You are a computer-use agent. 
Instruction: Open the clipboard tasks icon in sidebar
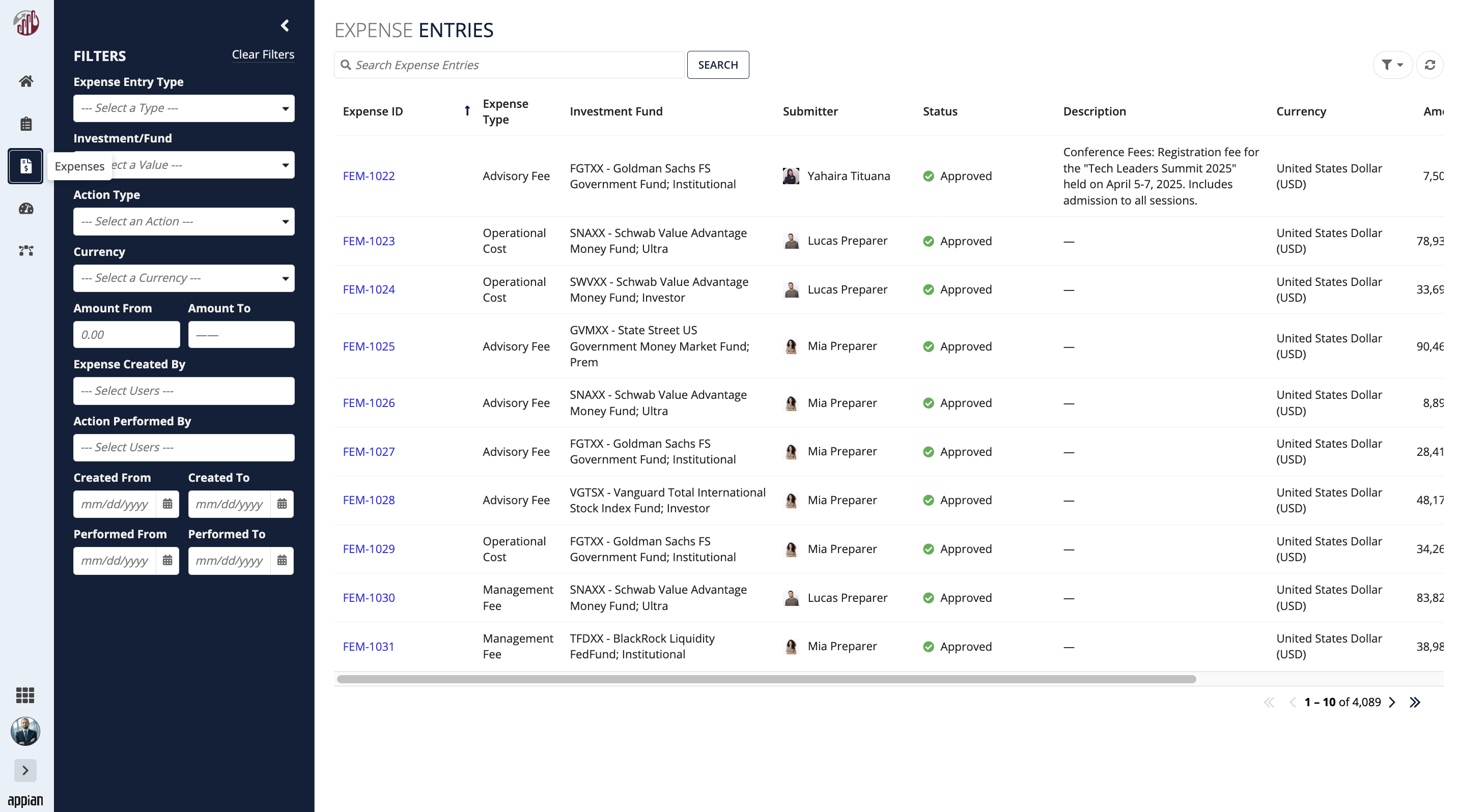(x=25, y=123)
